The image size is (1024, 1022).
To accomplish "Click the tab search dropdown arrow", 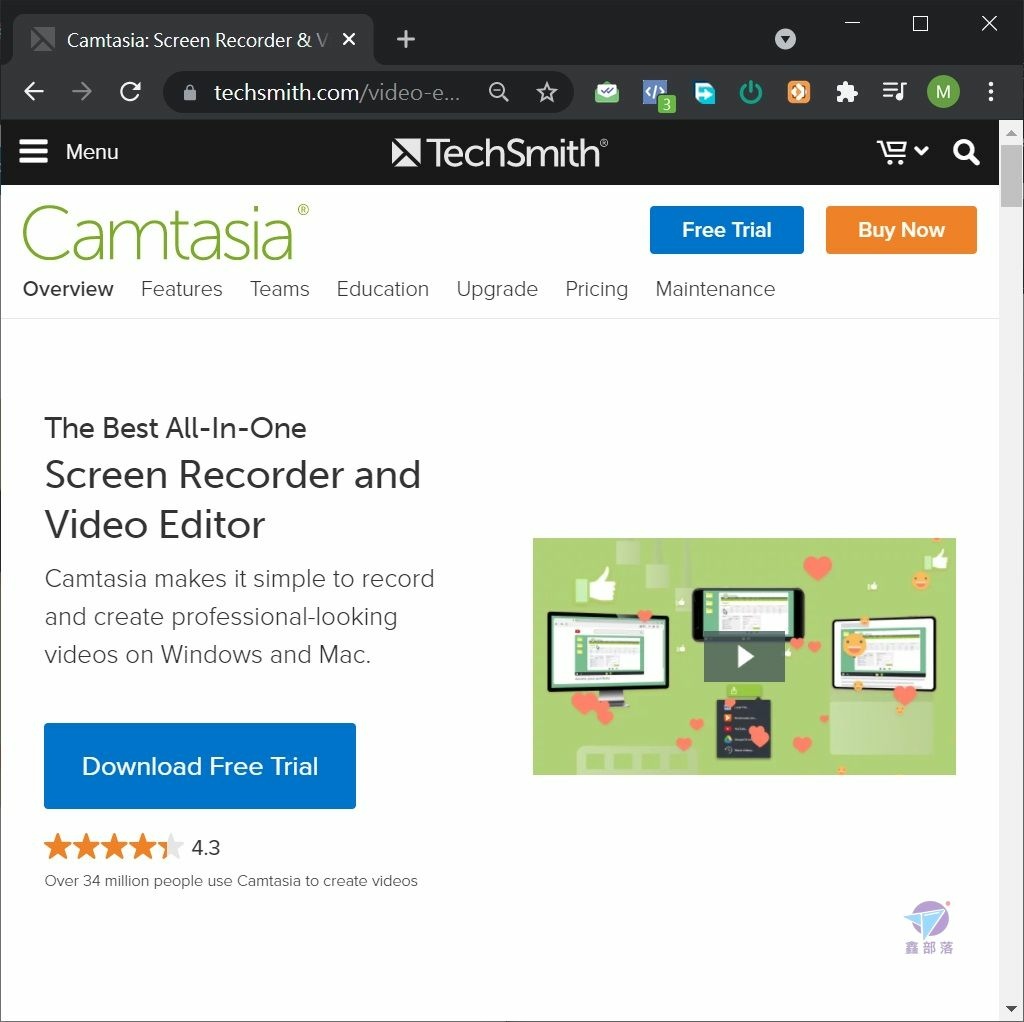I will click(x=785, y=39).
